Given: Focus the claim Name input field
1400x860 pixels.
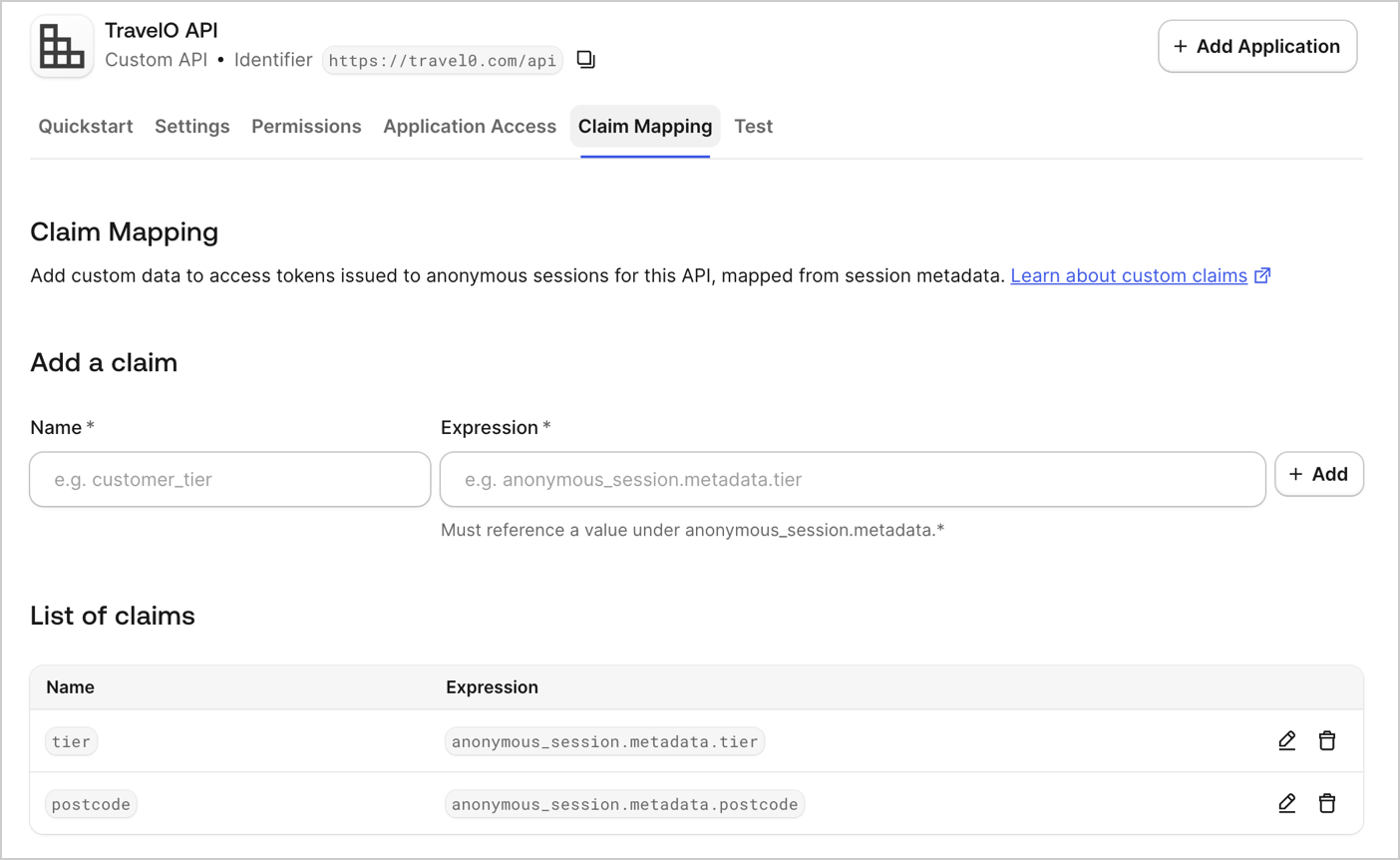Looking at the screenshot, I should [x=230, y=480].
